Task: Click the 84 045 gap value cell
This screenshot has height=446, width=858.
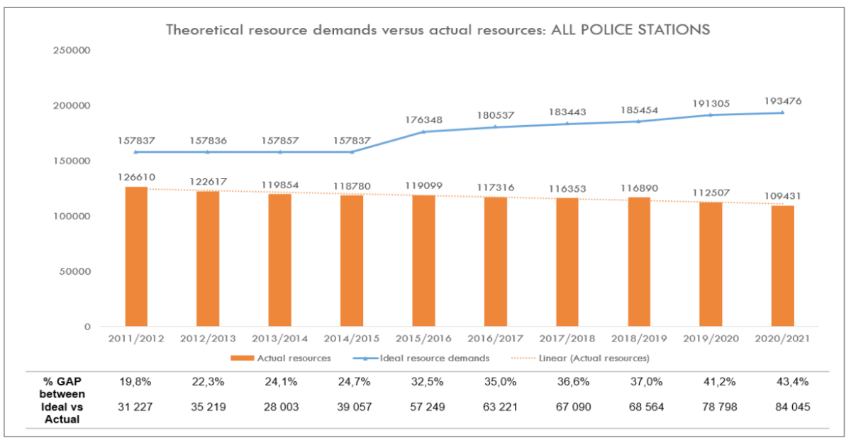Action: pos(792,407)
